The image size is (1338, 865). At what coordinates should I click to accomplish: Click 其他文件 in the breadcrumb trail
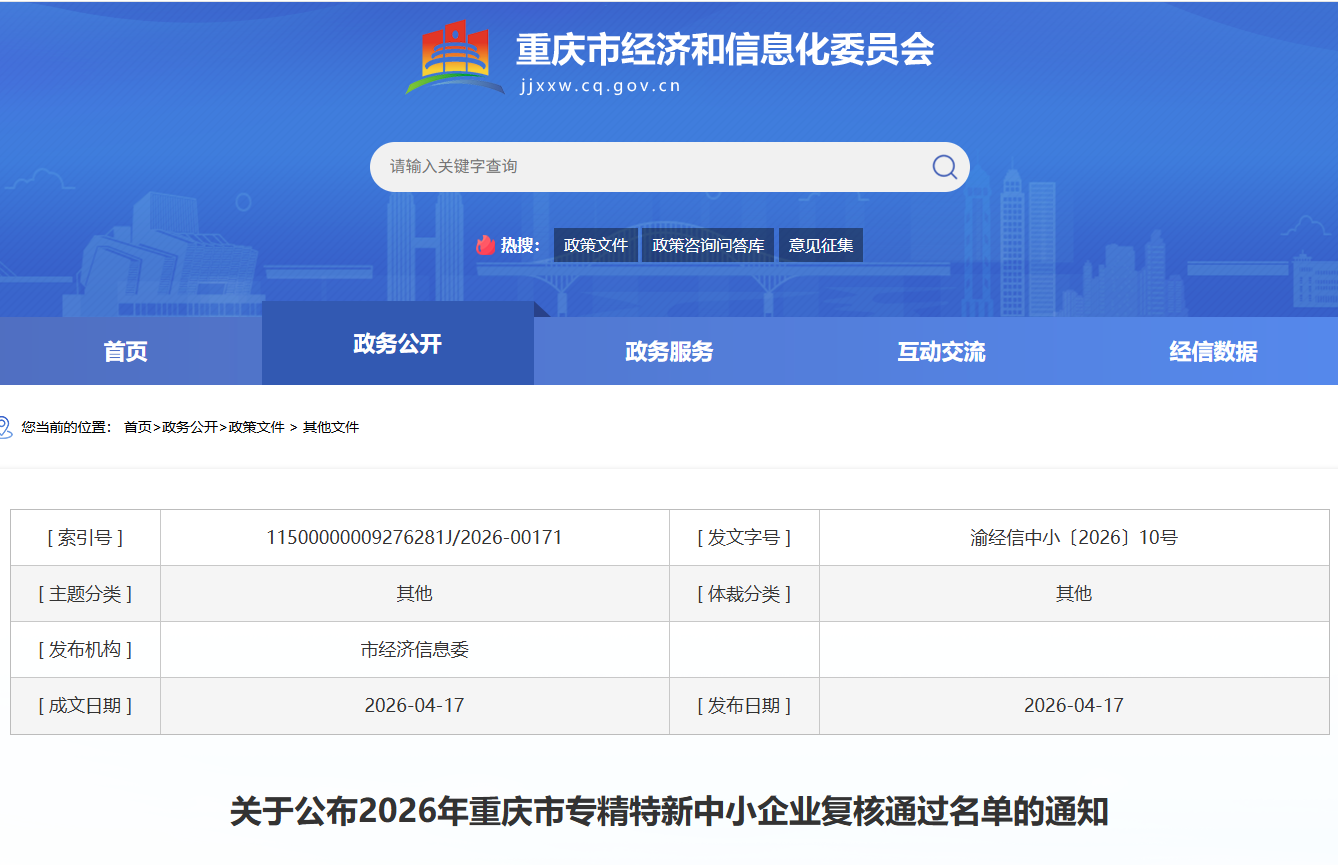tap(331, 427)
